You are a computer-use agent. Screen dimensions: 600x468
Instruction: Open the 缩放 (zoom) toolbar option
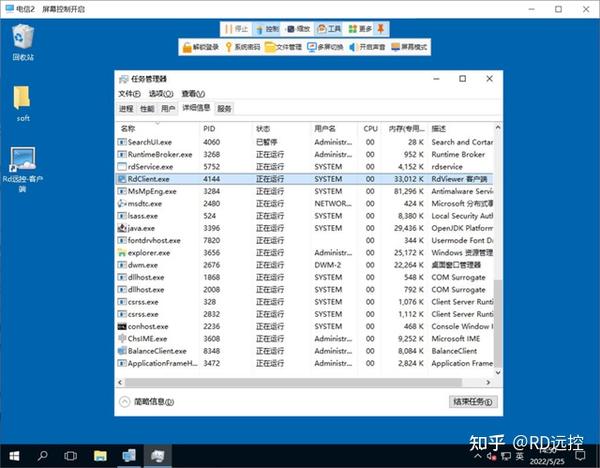(x=298, y=29)
